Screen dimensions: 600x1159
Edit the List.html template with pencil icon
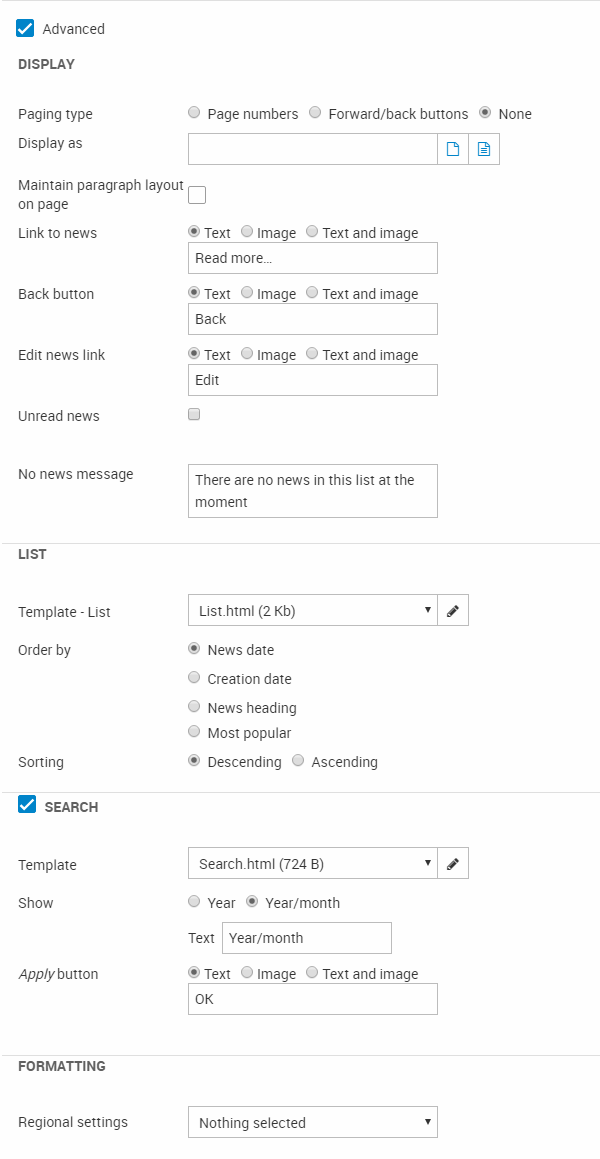click(453, 611)
